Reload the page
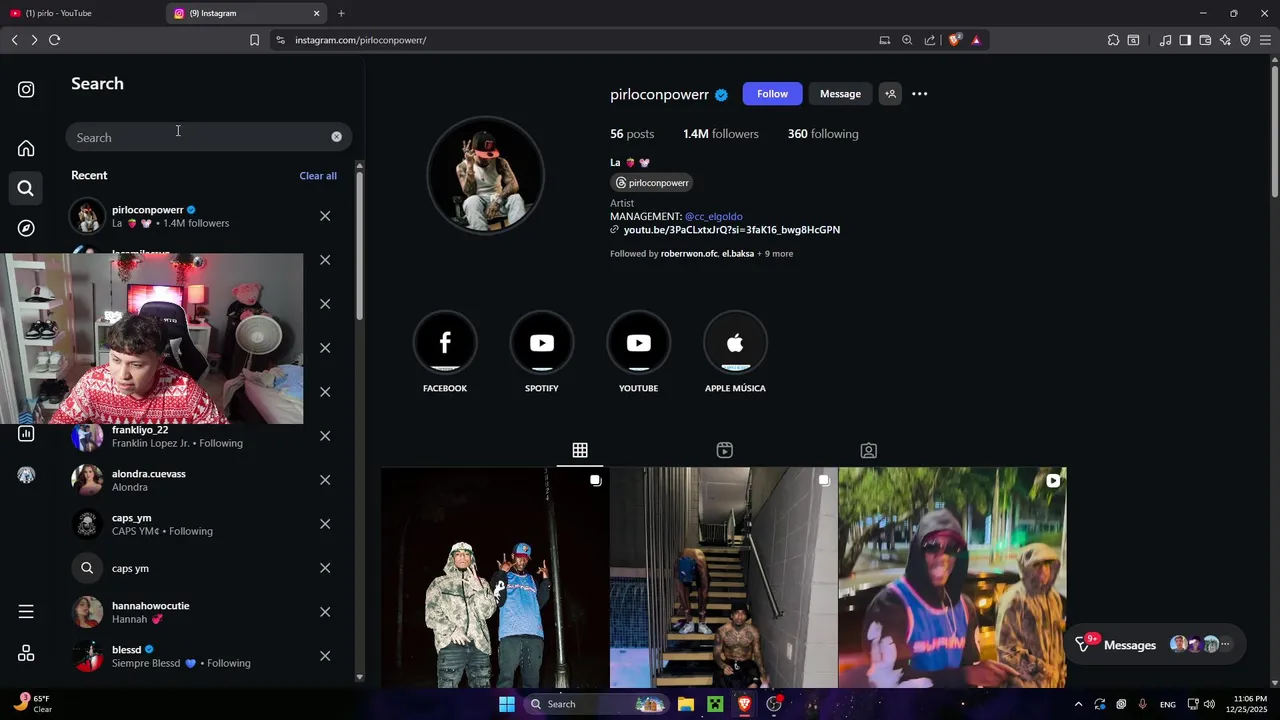Viewport: 1280px width, 720px height. [54, 40]
